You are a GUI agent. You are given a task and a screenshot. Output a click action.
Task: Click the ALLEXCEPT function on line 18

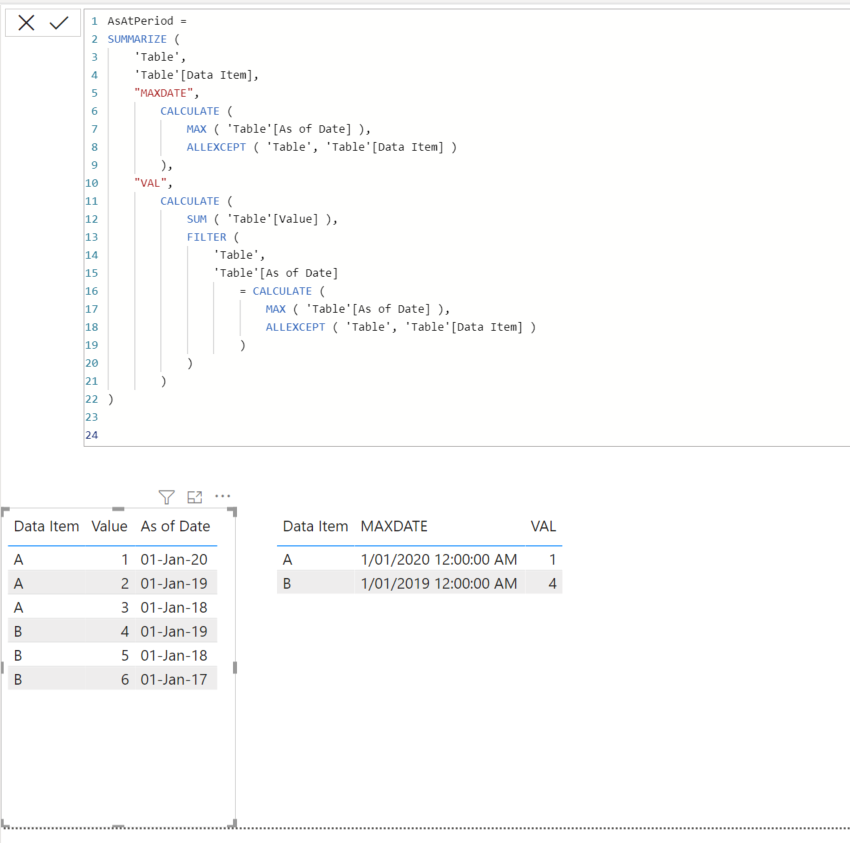point(295,327)
